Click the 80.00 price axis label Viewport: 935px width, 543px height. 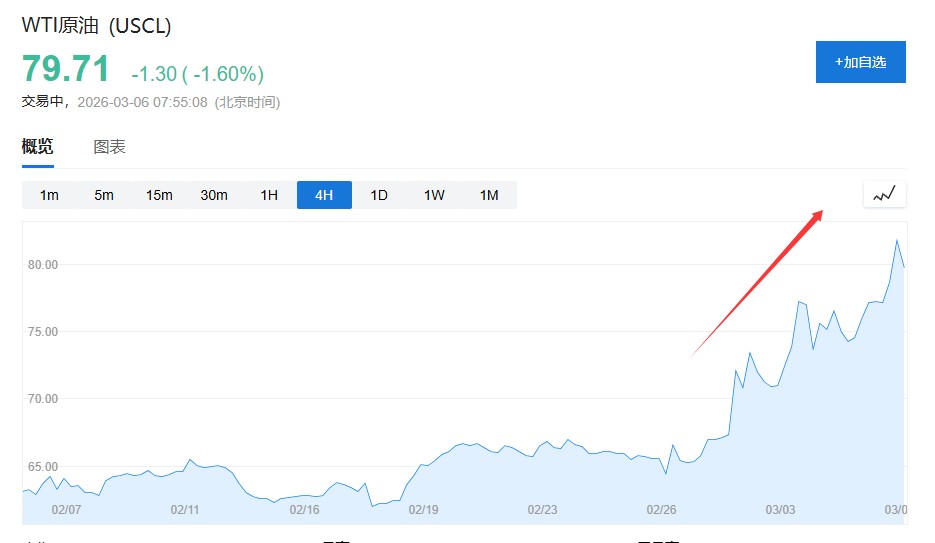[x=44, y=265]
